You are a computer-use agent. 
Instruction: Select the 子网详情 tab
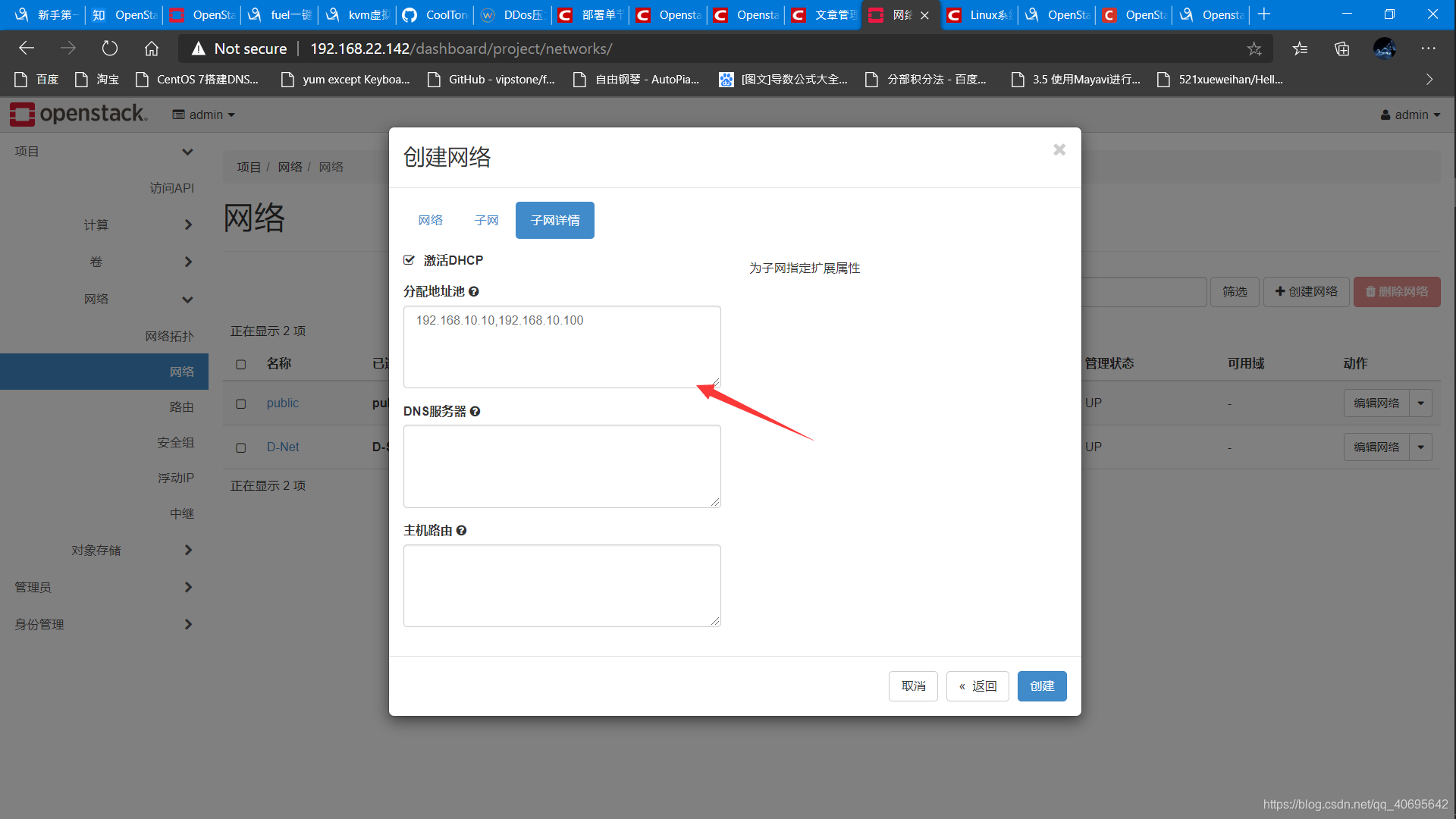555,220
